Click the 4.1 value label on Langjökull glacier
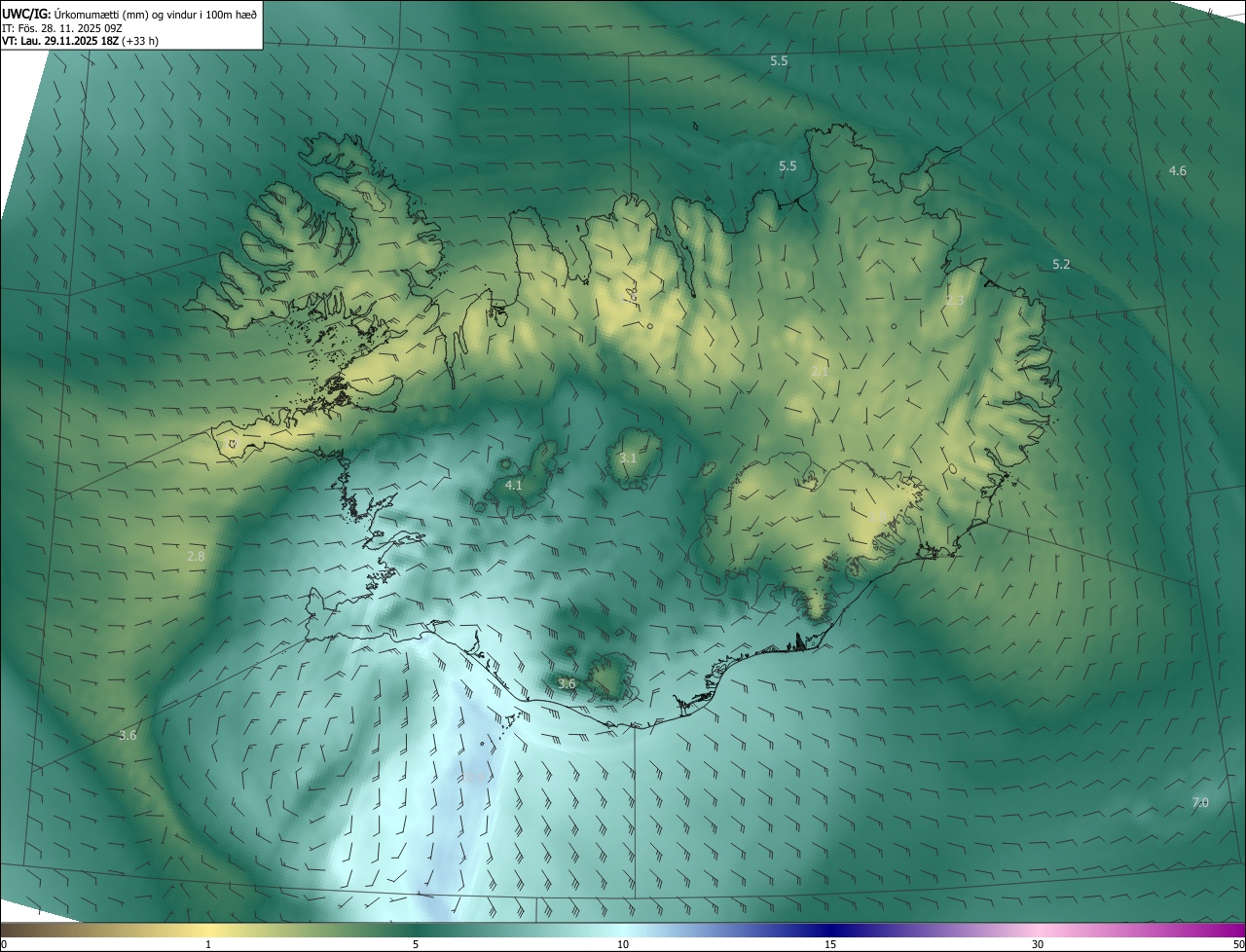The height and width of the screenshot is (952, 1246). click(x=514, y=485)
